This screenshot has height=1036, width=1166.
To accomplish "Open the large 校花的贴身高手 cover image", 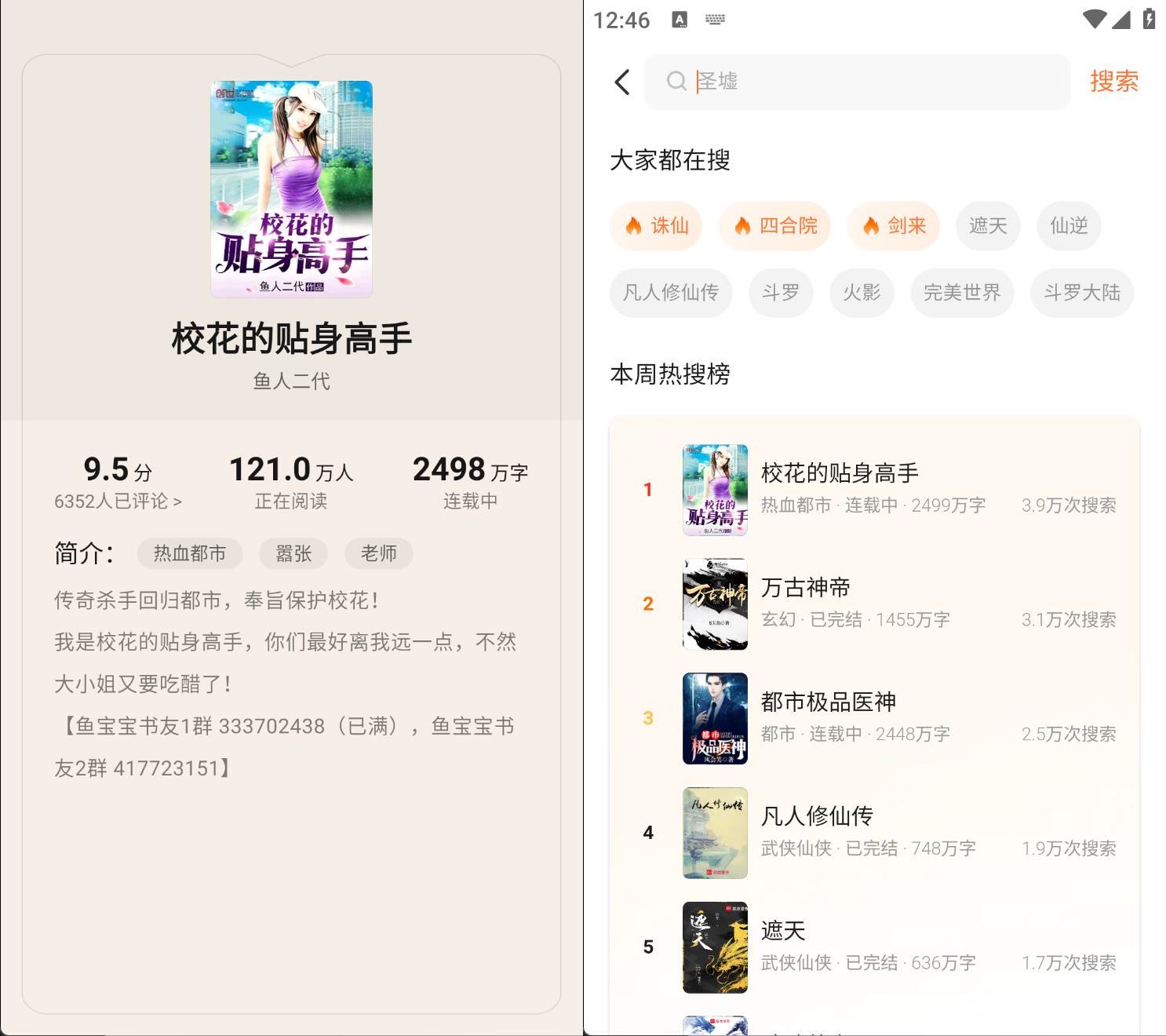I will click(x=291, y=189).
